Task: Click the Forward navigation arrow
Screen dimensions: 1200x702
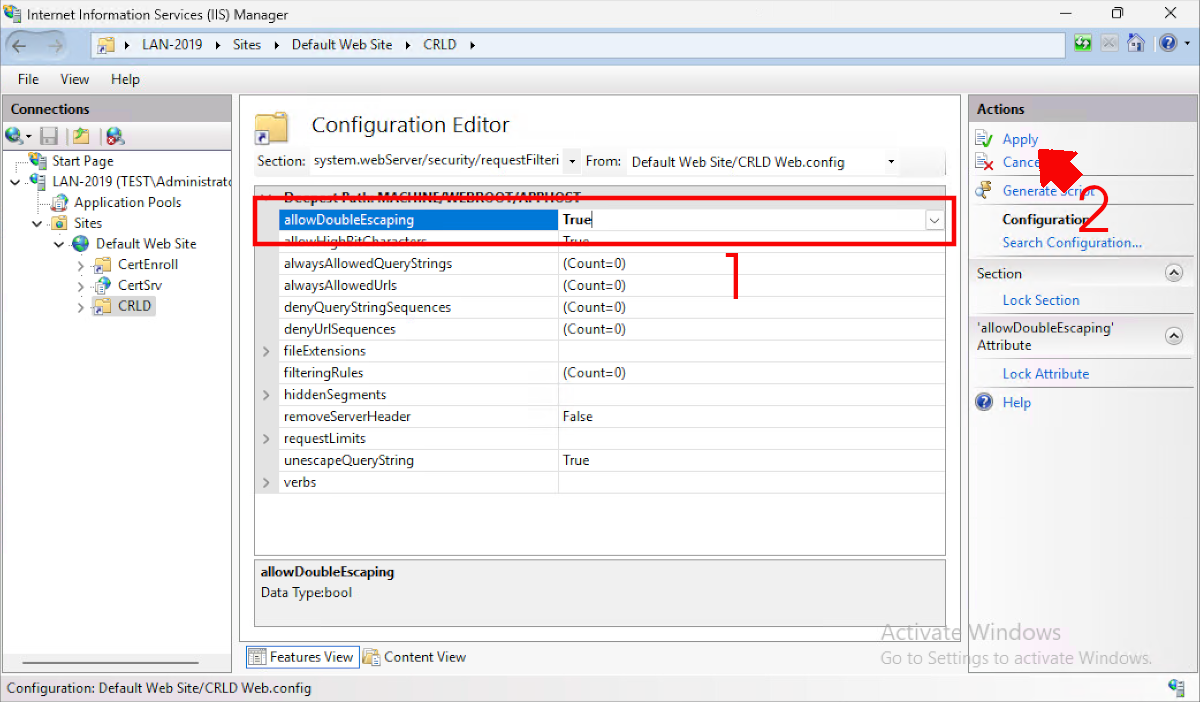Action: click(54, 45)
